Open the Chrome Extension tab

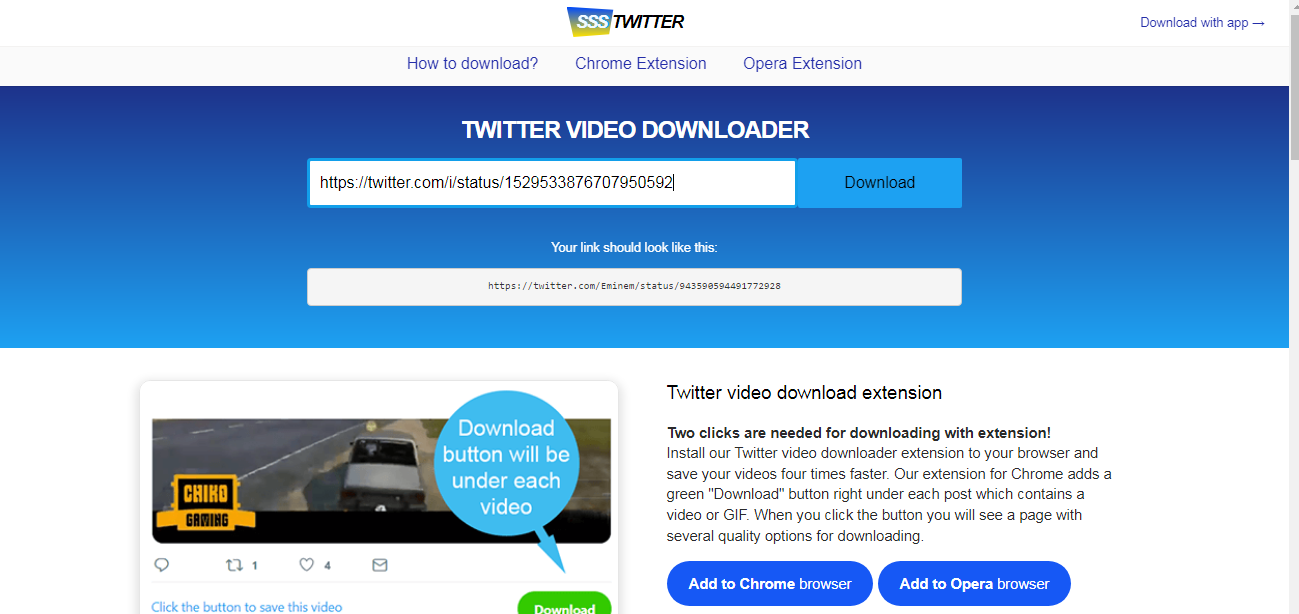(641, 63)
